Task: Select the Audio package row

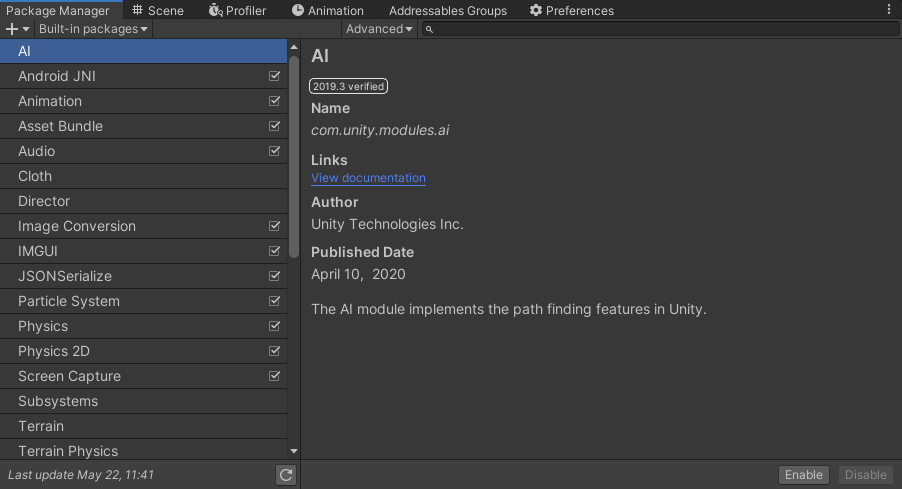Action: point(143,151)
